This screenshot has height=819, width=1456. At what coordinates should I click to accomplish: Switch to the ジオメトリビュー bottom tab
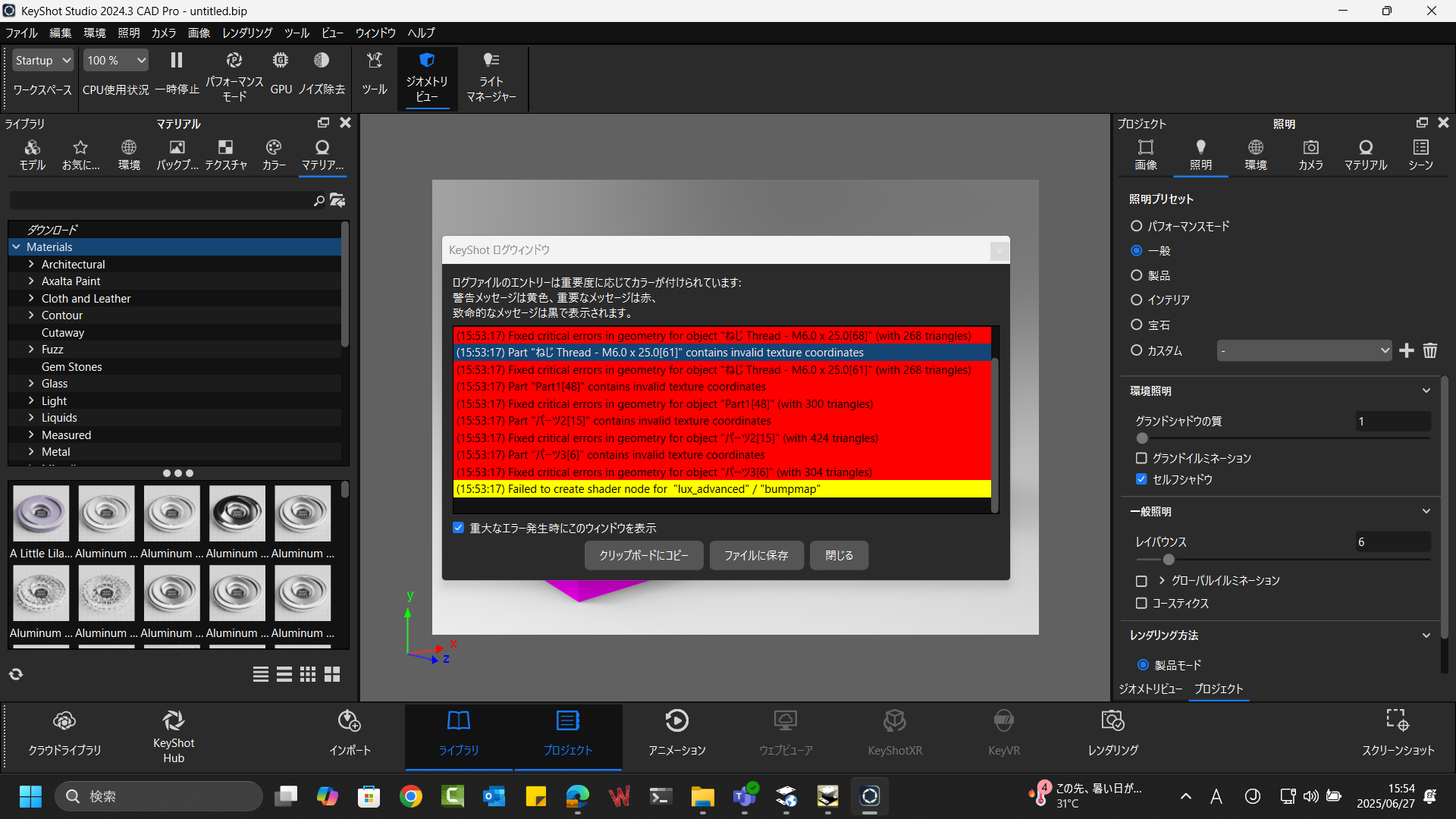1150,689
